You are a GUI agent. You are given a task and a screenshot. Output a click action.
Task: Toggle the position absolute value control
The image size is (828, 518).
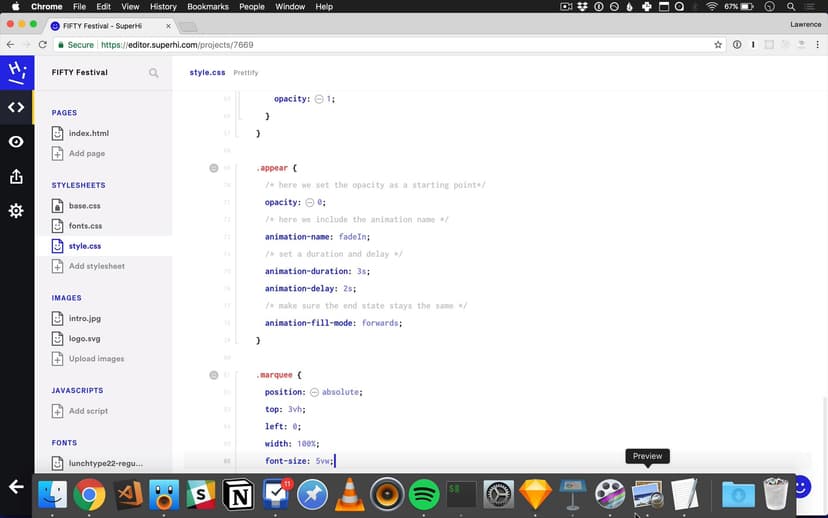314,392
